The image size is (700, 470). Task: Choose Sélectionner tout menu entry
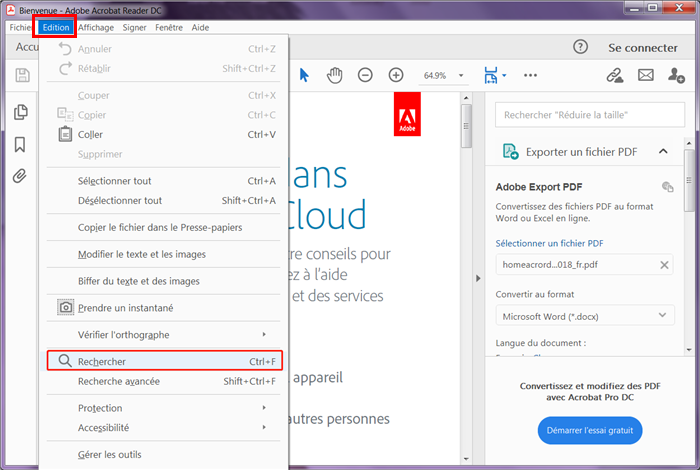pyautogui.click(x=164, y=181)
